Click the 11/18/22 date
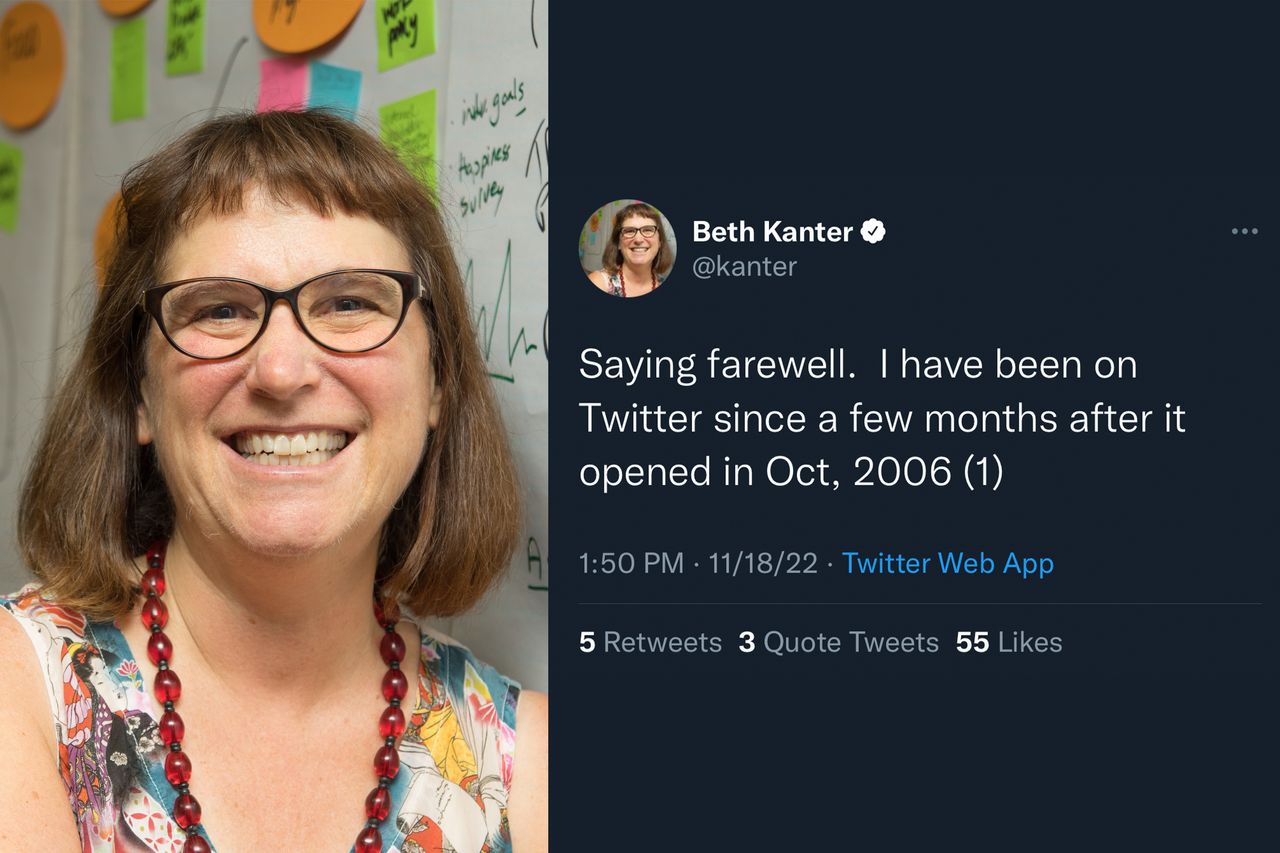This screenshot has width=1280, height=853. [763, 563]
